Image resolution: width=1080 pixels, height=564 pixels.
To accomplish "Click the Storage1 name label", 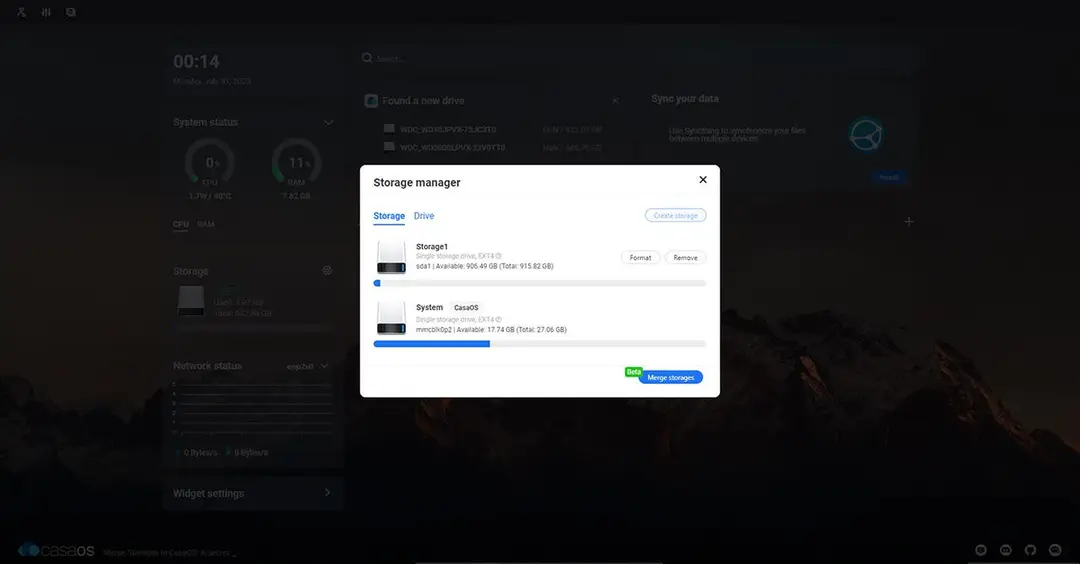I will pyautogui.click(x=432, y=247).
